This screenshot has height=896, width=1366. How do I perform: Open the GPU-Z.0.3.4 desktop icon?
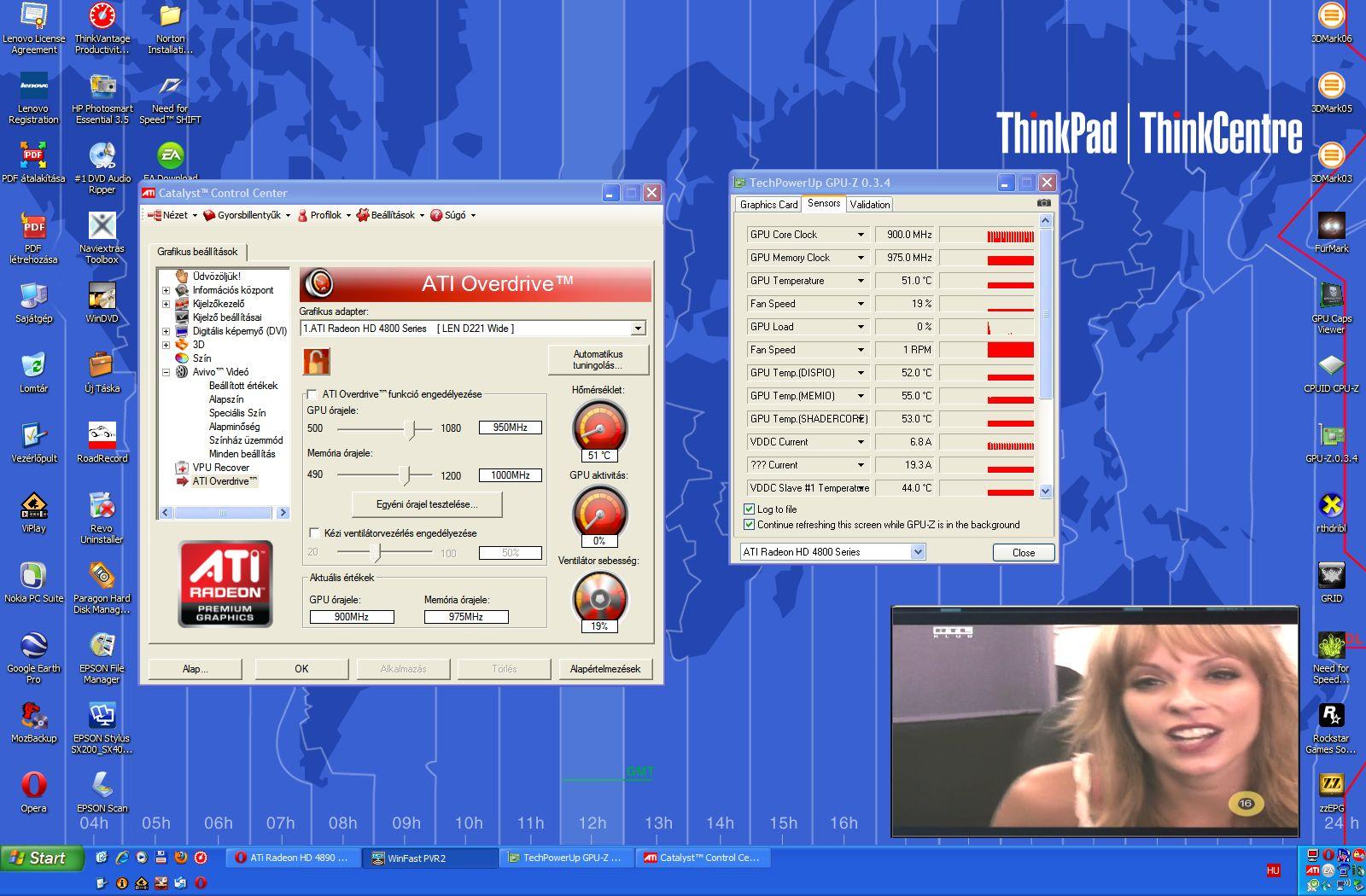[1331, 443]
